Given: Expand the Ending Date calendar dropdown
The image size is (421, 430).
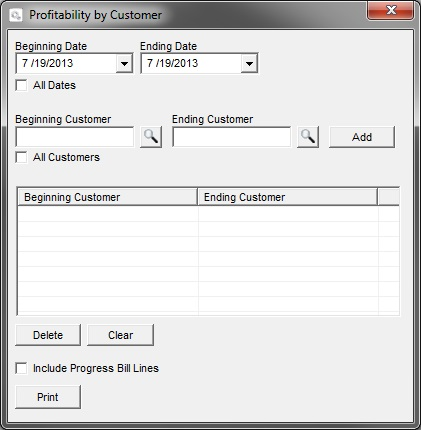Looking at the screenshot, I should tap(249, 63).
